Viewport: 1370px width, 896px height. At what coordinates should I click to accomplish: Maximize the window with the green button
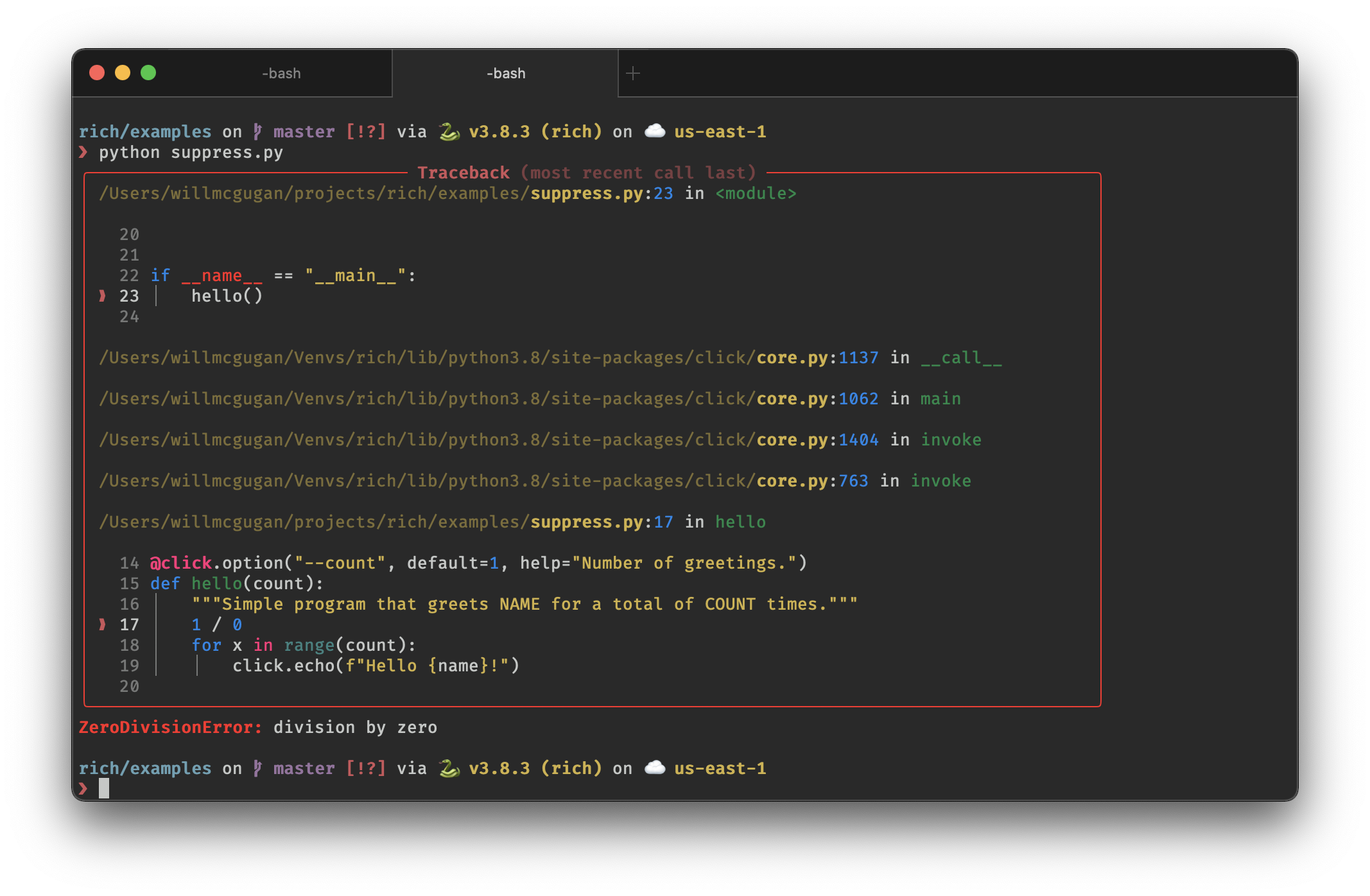pos(148,73)
